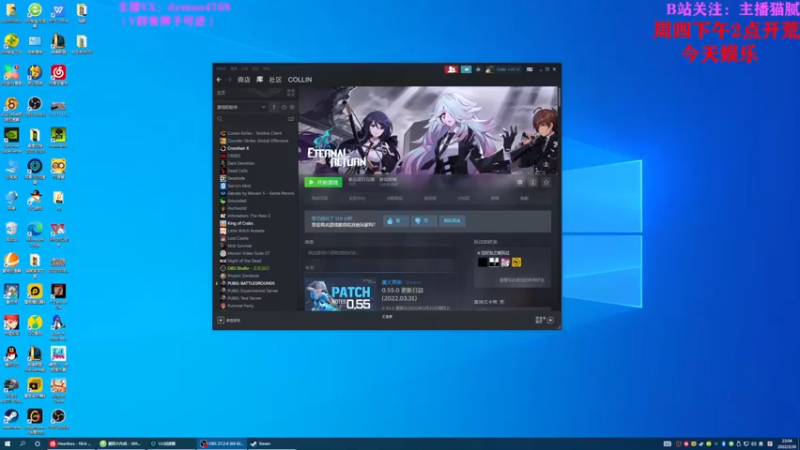Select Hurtworld in the game list
800x450 pixels.
coord(236,208)
